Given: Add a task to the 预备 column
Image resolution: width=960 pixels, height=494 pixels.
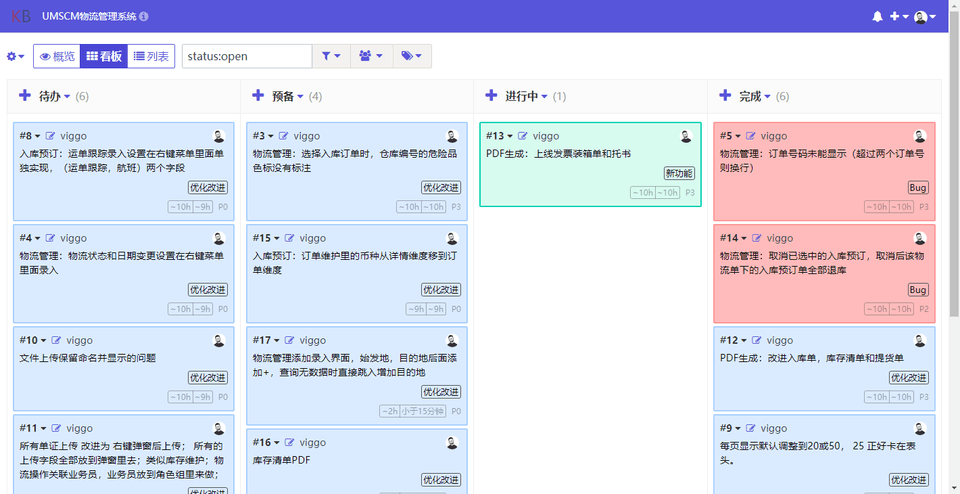Looking at the screenshot, I should [x=258, y=95].
